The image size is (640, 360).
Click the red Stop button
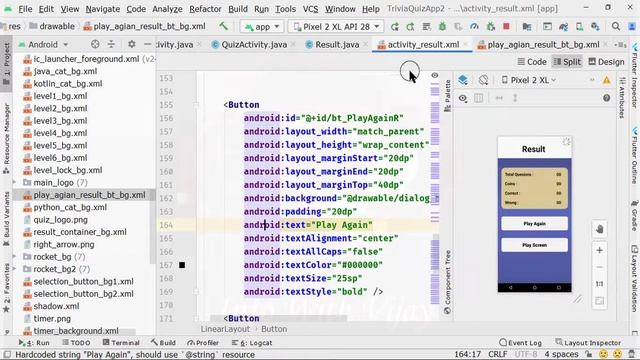(x=506, y=27)
